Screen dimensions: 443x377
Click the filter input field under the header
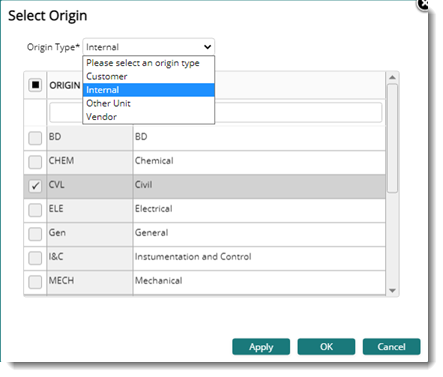click(x=216, y=113)
